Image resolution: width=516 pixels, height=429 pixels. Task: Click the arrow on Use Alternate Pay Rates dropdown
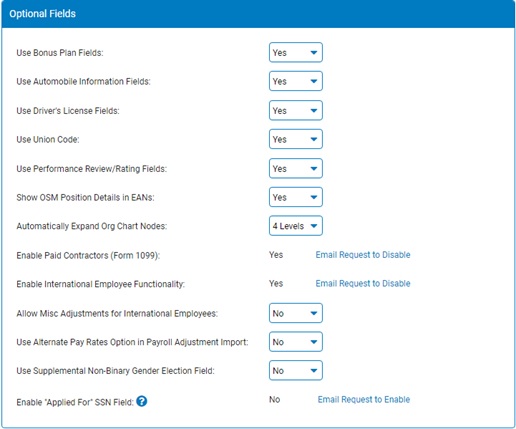[x=314, y=342]
